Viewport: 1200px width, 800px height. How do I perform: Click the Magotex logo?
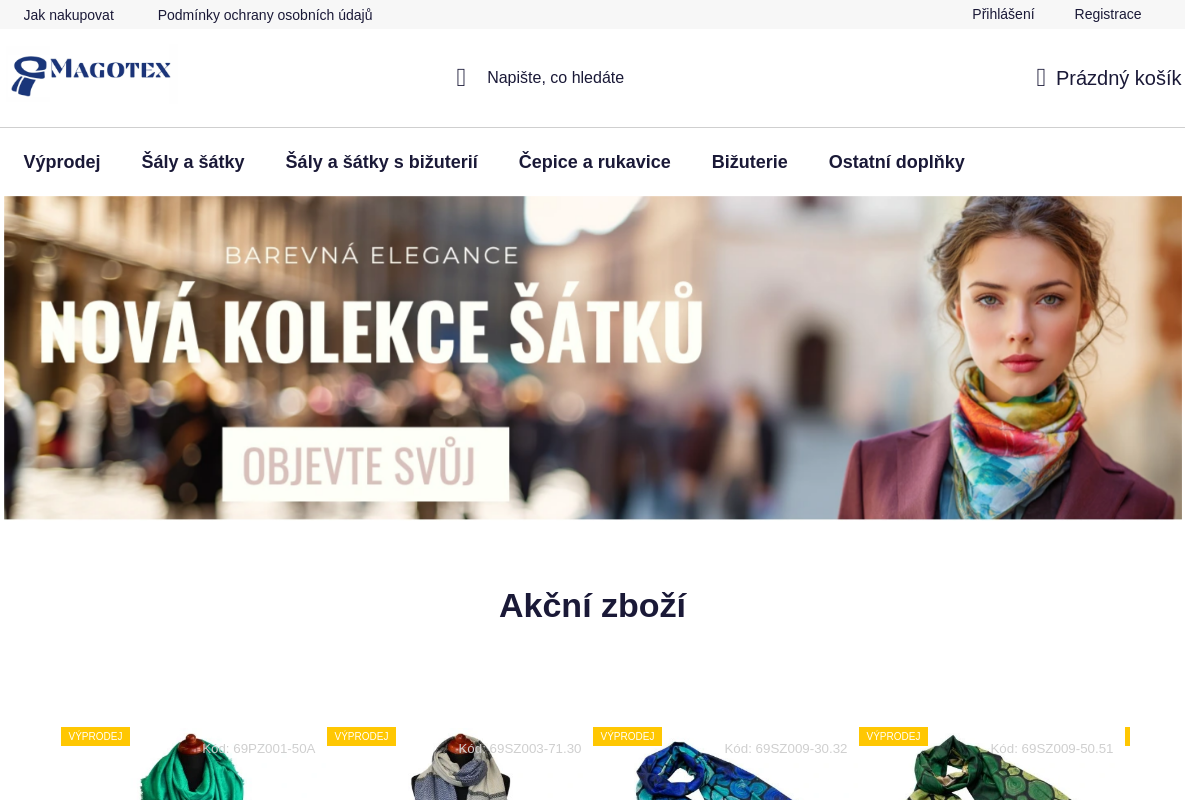coord(91,77)
